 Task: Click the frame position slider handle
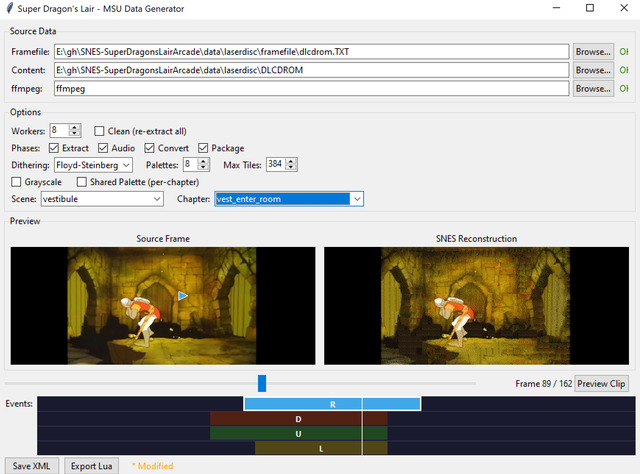click(262, 383)
